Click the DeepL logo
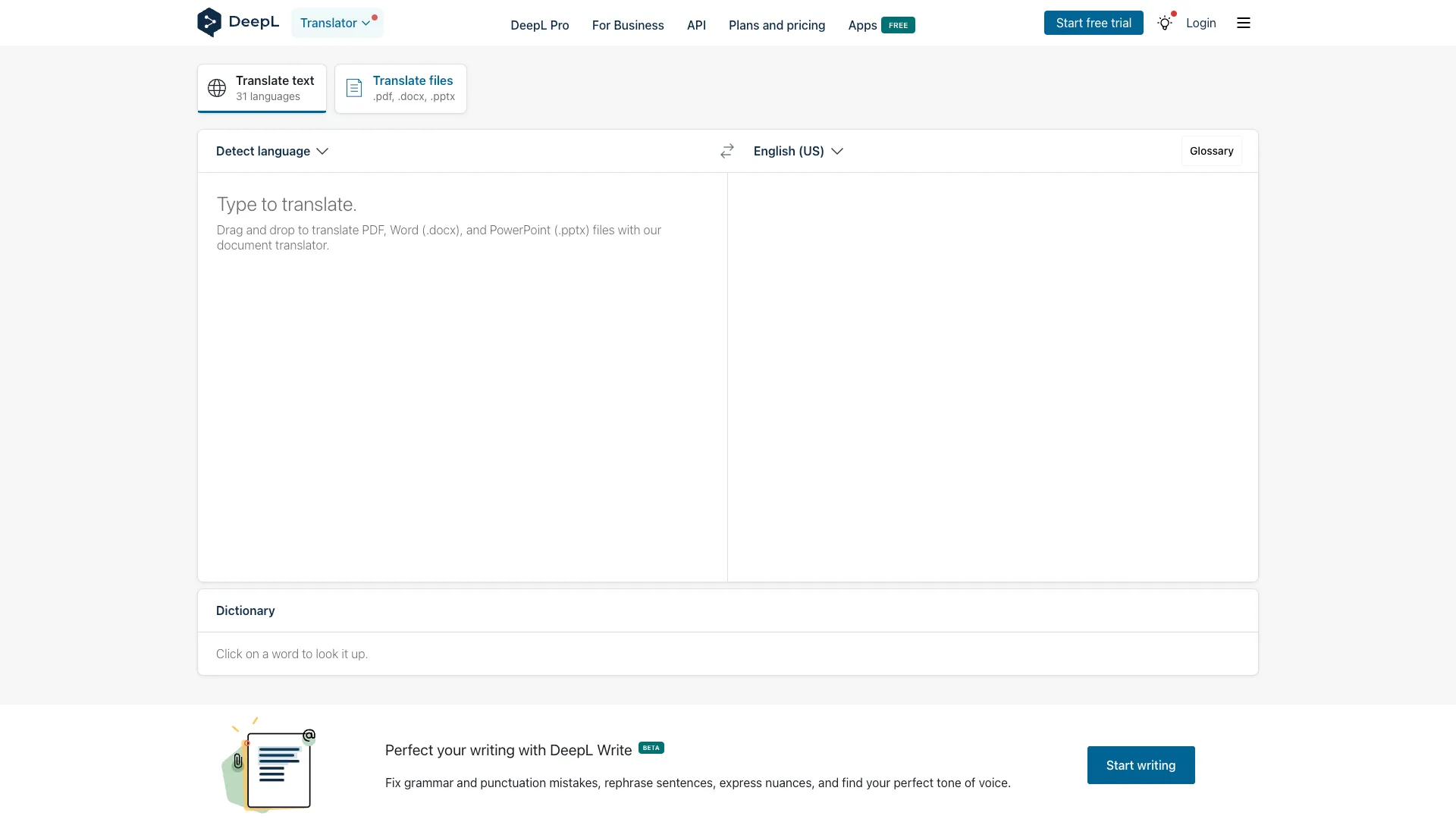This screenshot has height=819, width=1456. (237, 22)
